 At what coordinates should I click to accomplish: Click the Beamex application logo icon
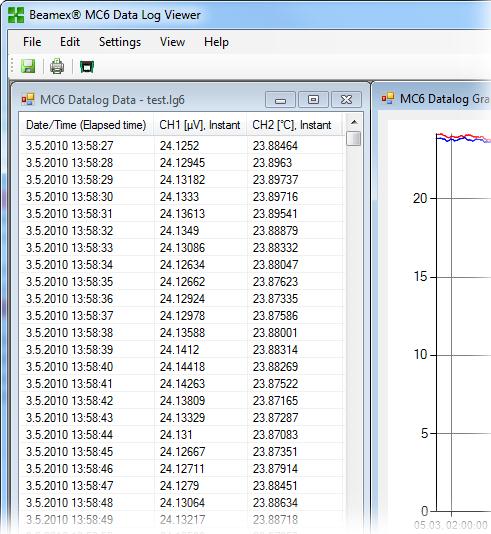tap(16, 15)
